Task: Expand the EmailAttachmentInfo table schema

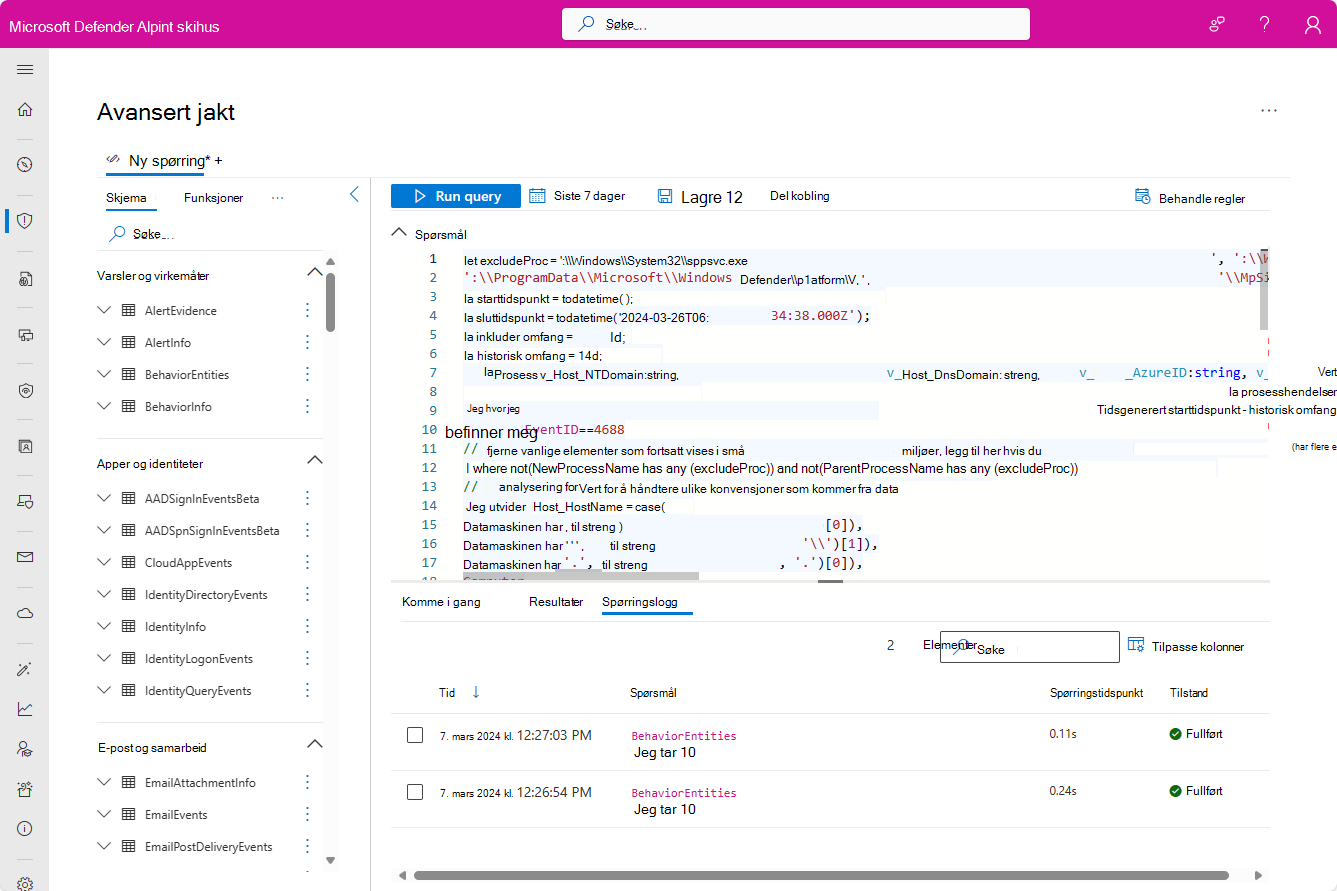Action: (x=104, y=783)
